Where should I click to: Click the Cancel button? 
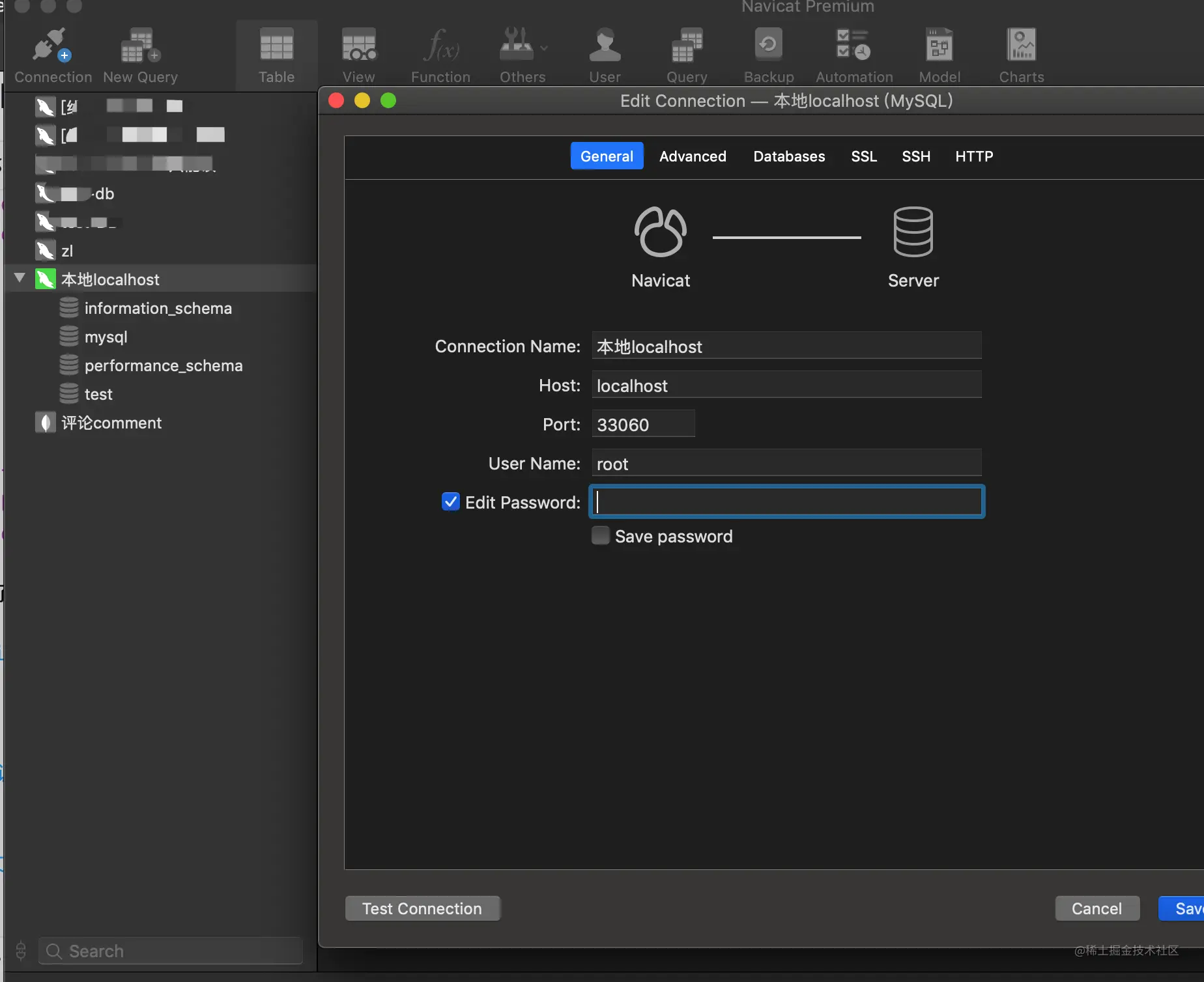click(x=1097, y=908)
